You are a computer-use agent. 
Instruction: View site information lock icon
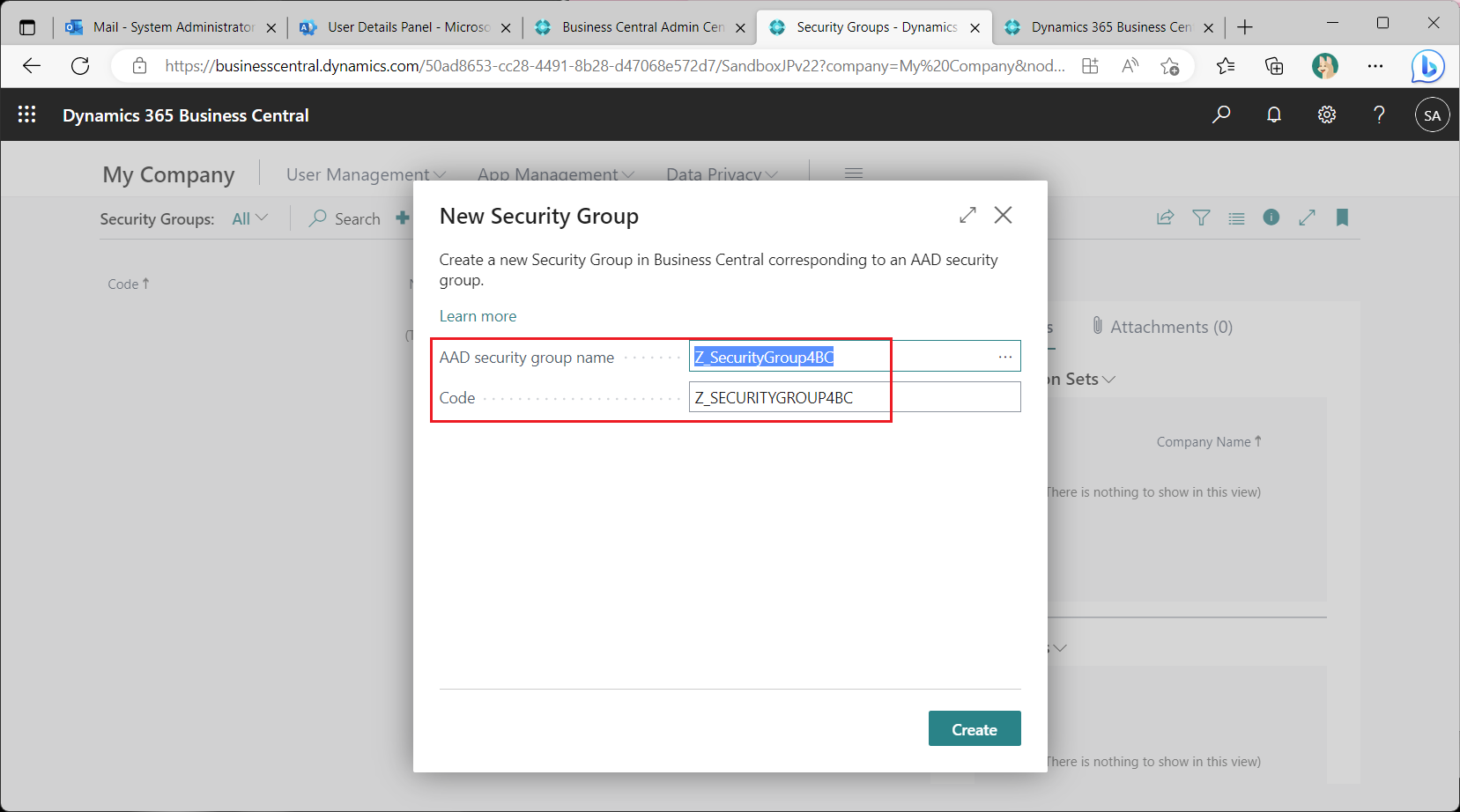(x=139, y=66)
